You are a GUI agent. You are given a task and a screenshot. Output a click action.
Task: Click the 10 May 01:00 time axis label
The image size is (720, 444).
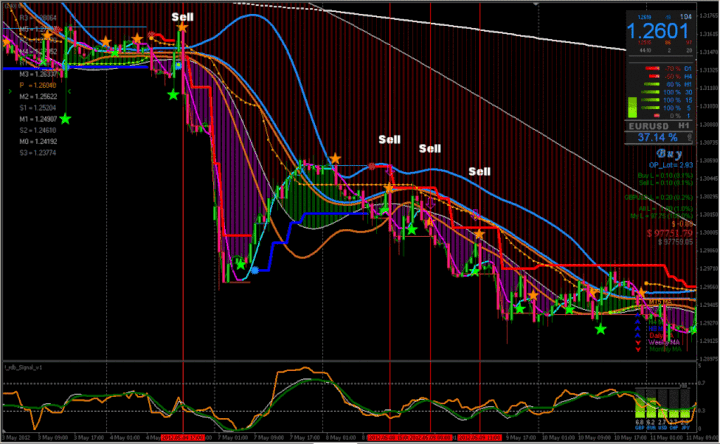pos(560,438)
